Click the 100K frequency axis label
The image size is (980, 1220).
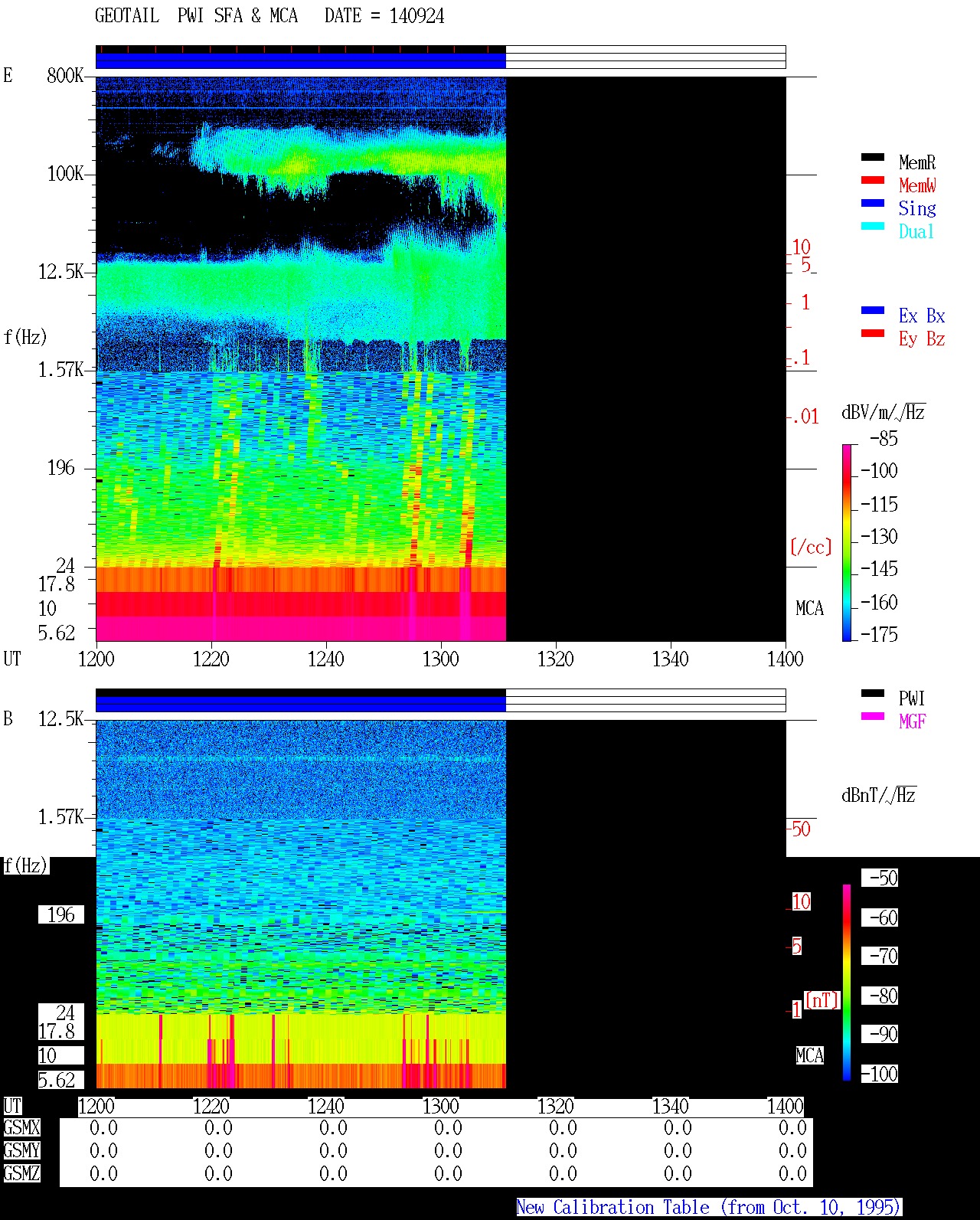[x=65, y=173]
